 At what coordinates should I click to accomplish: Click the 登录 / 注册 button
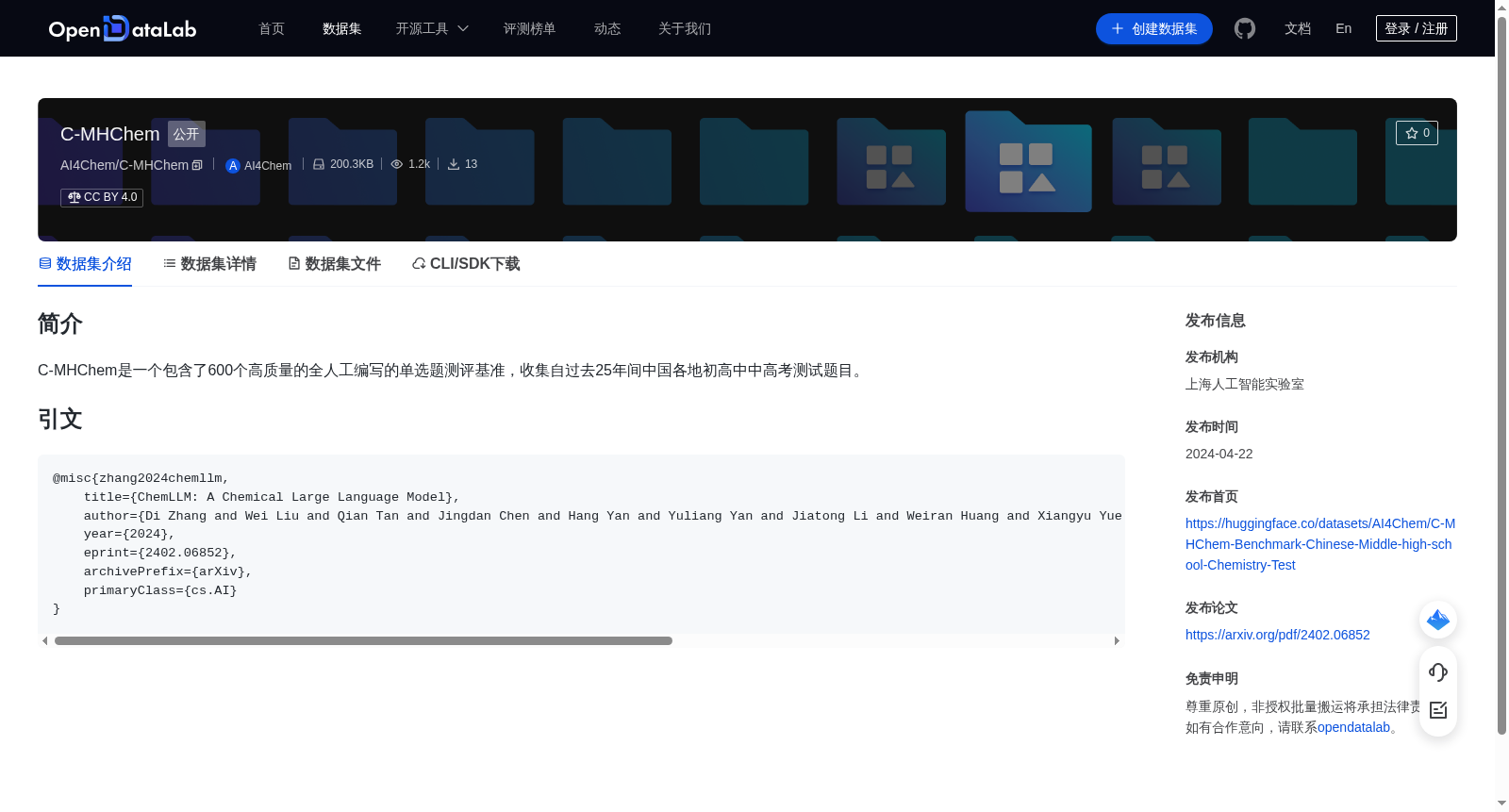[x=1416, y=28]
